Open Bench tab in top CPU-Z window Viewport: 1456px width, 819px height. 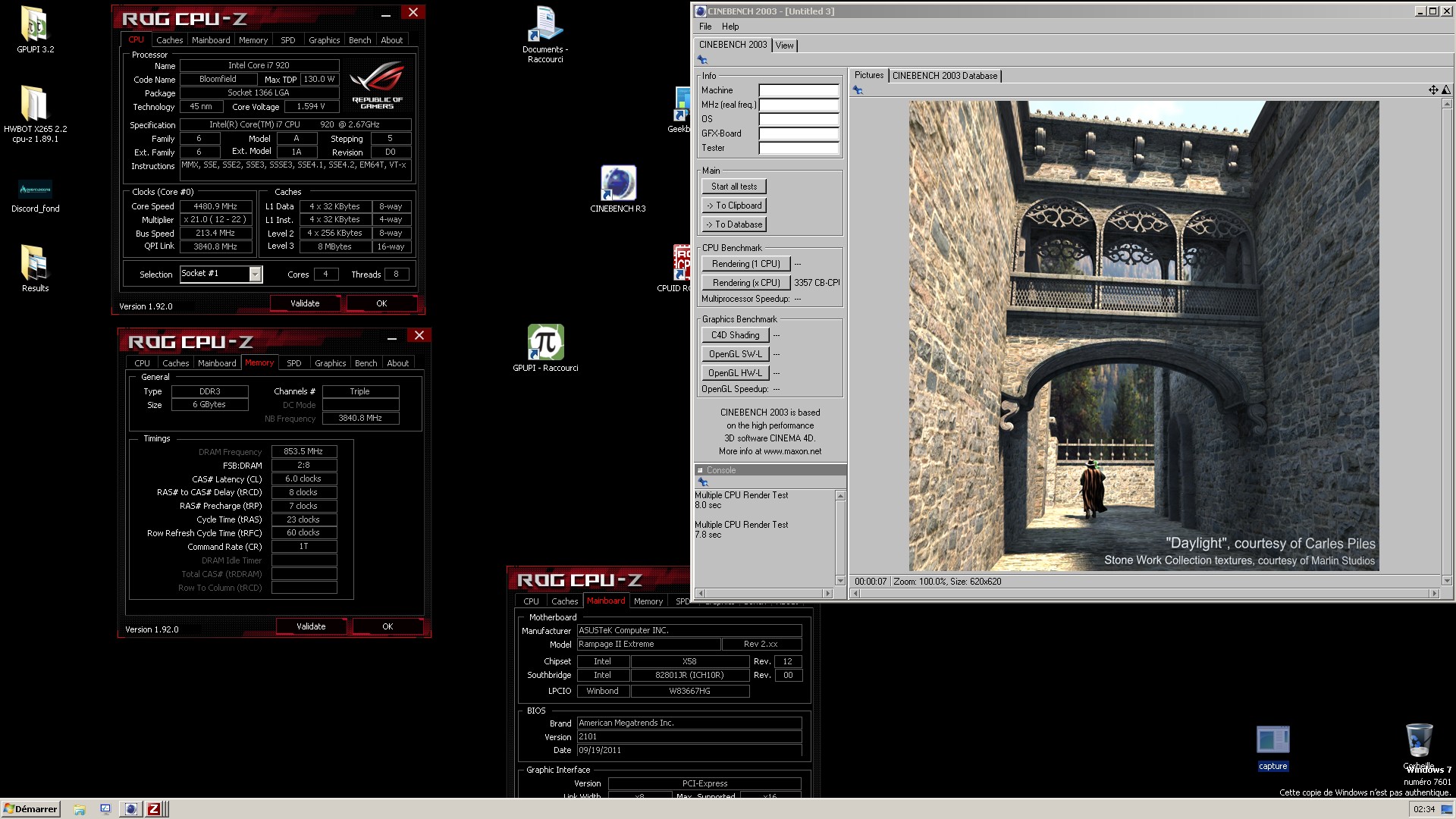[360, 40]
